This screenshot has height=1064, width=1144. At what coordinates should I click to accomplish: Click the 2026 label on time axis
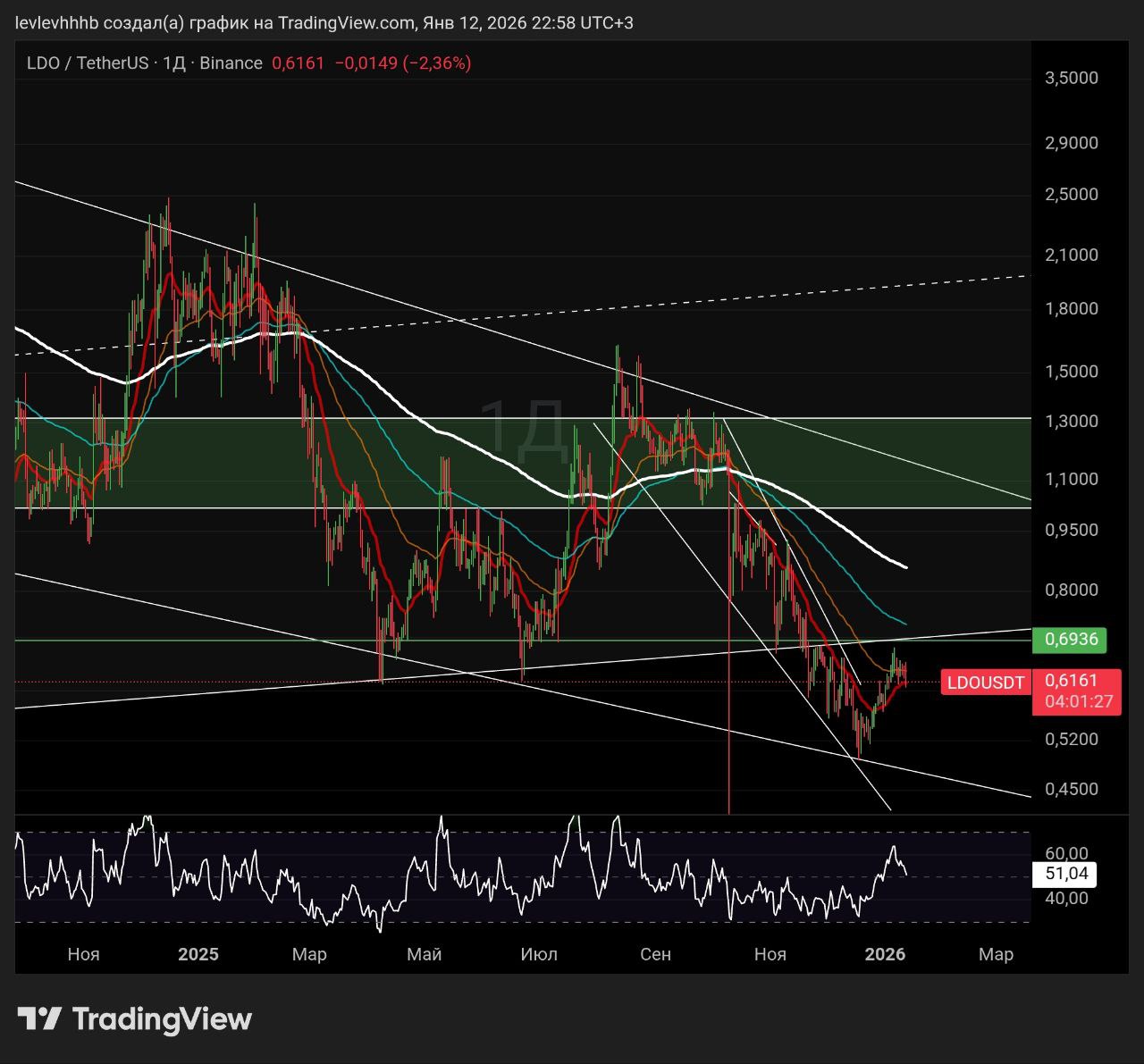point(885,954)
